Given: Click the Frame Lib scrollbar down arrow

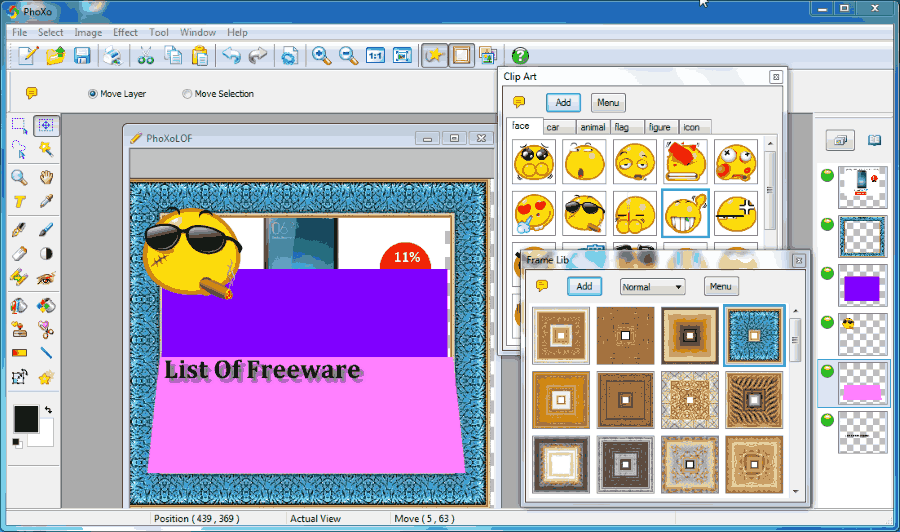Looking at the screenshot, I should pos(796,491).
